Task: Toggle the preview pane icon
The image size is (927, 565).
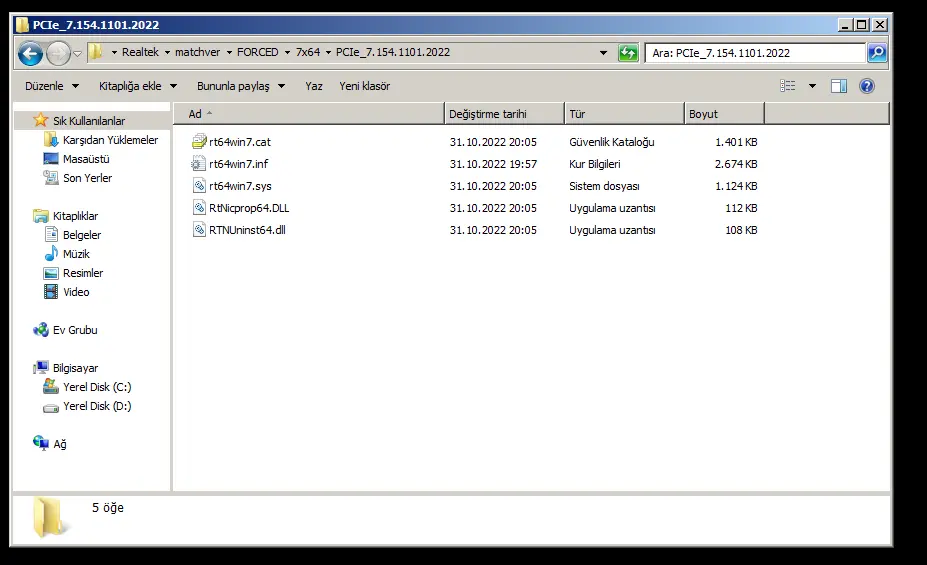Action: (839, 86)
